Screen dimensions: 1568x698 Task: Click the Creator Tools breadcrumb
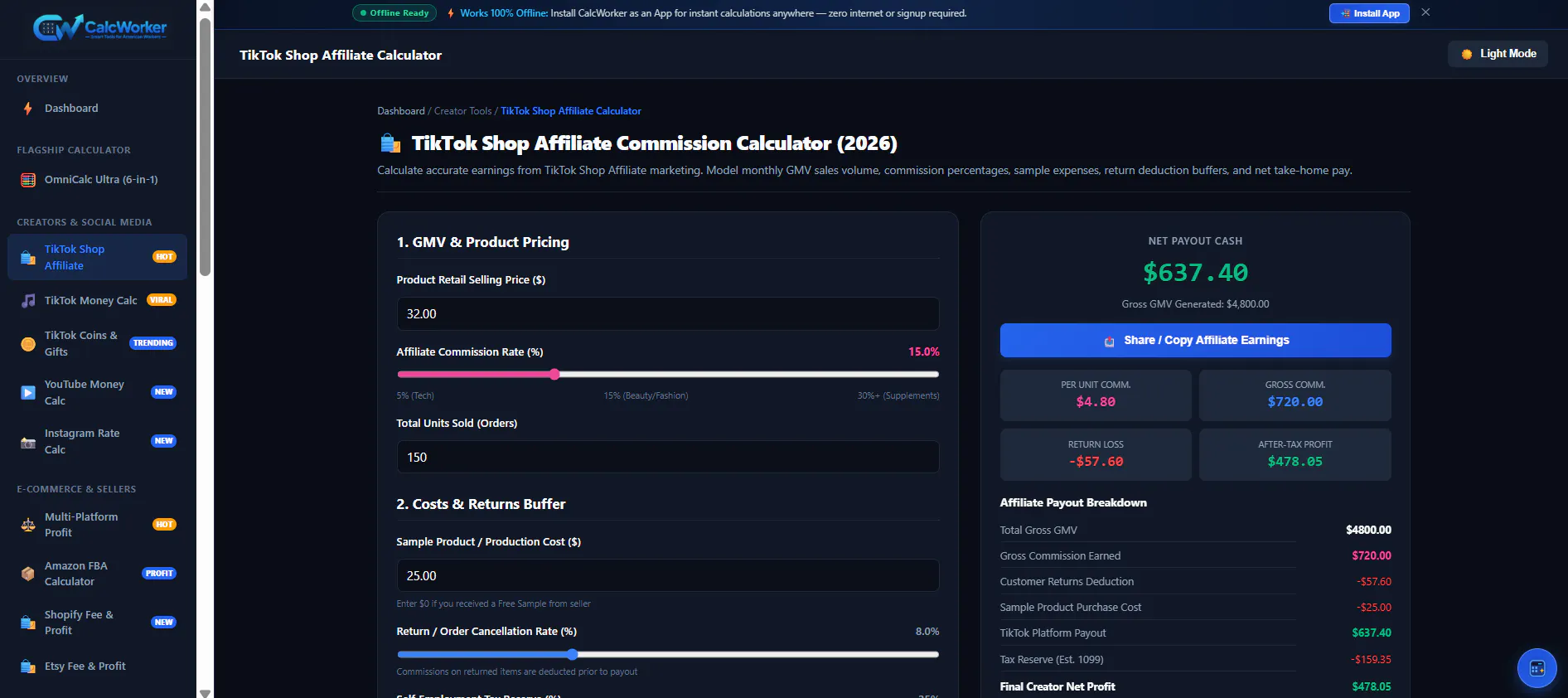coord(463,111)
